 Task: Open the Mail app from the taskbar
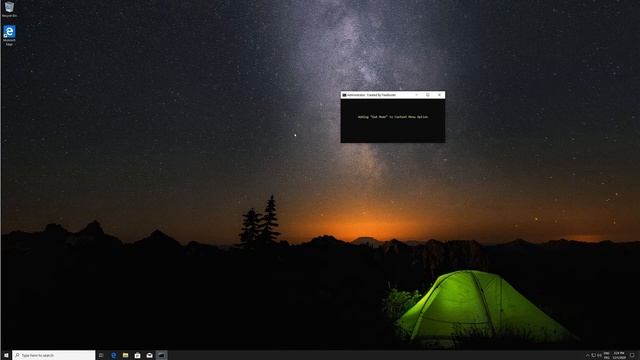coord(149,356)
